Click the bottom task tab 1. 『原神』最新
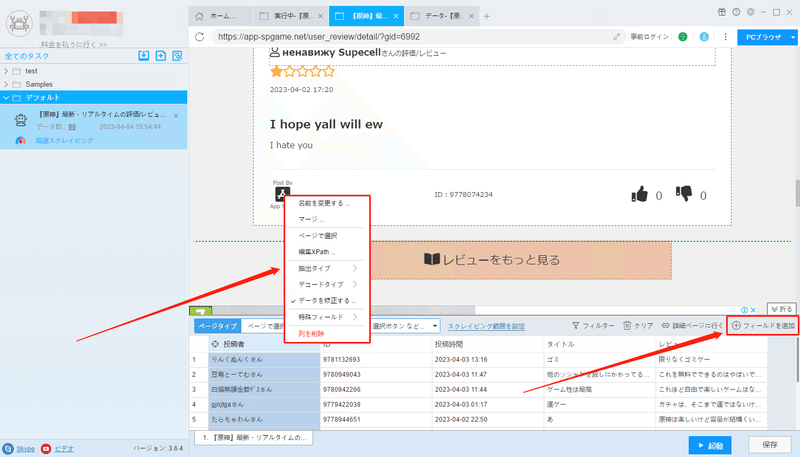Screen dimensions: 800x457 254,438
